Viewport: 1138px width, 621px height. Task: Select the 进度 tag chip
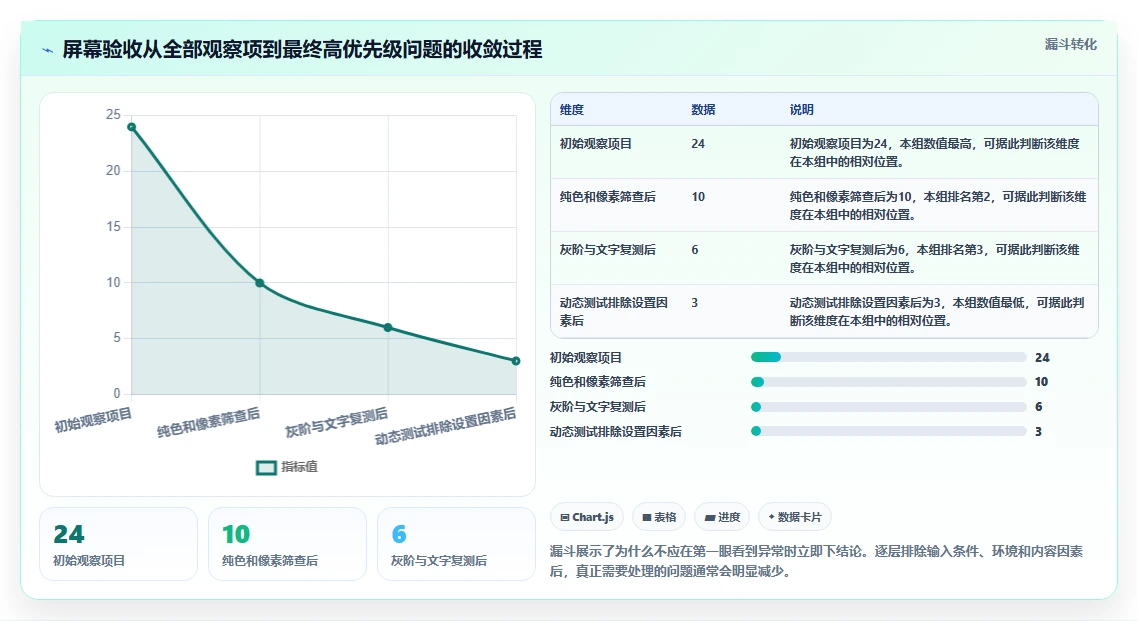pos(722,517)
